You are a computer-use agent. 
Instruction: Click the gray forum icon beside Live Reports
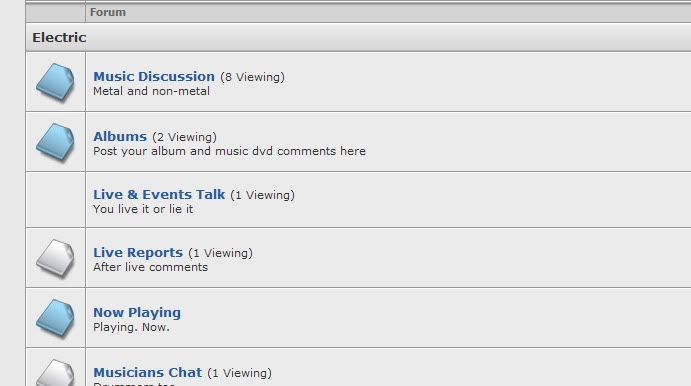pos(55,258)
